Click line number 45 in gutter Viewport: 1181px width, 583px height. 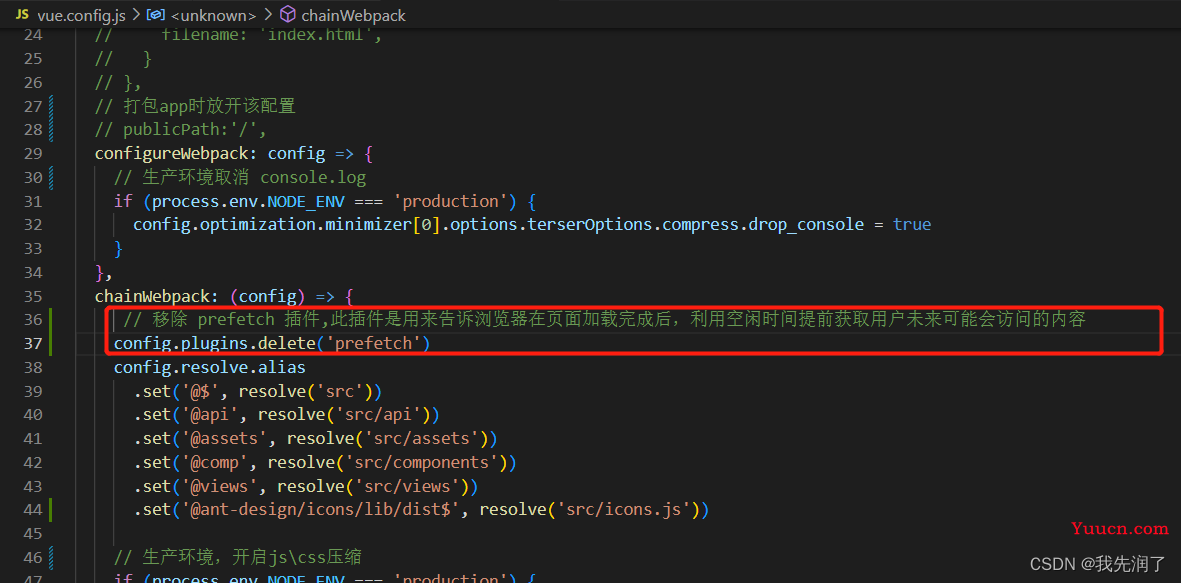click(33, 533)
